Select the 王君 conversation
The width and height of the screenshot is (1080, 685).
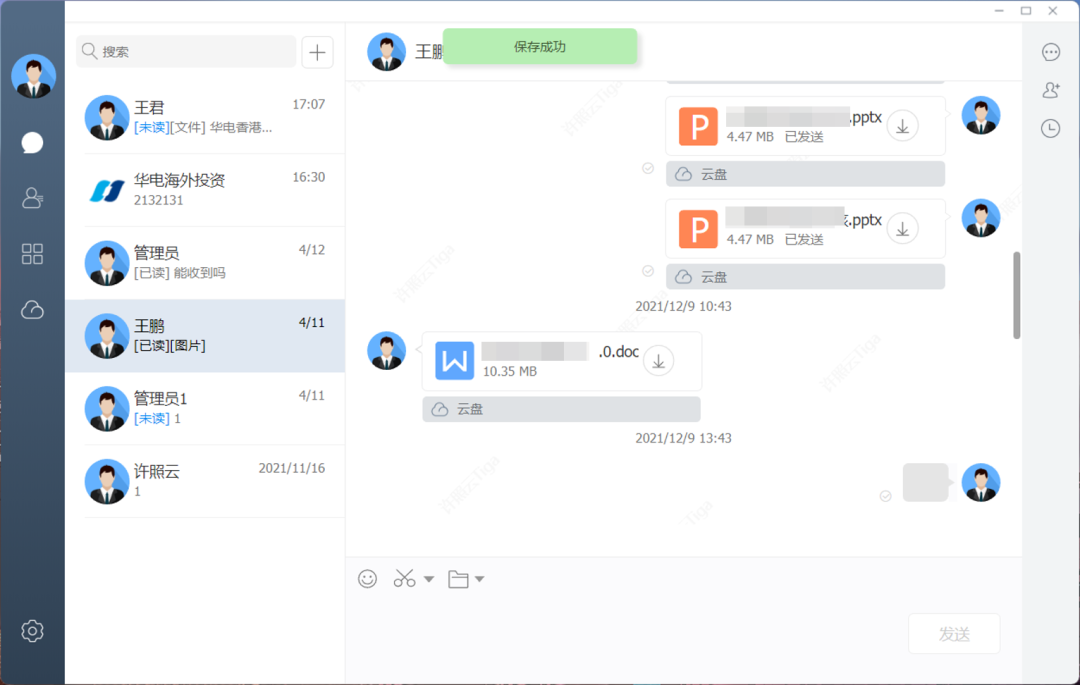(x=205, y=117)
